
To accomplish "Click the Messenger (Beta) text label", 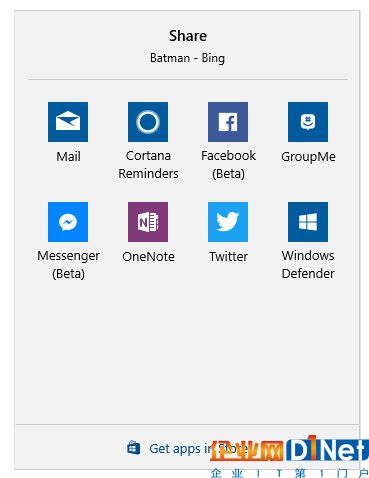I will coord(68,265).
